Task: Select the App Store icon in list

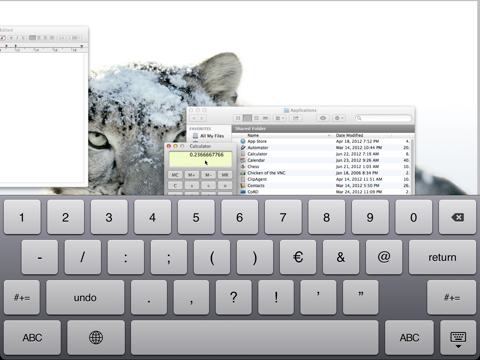Action: [x=243, y=141]
